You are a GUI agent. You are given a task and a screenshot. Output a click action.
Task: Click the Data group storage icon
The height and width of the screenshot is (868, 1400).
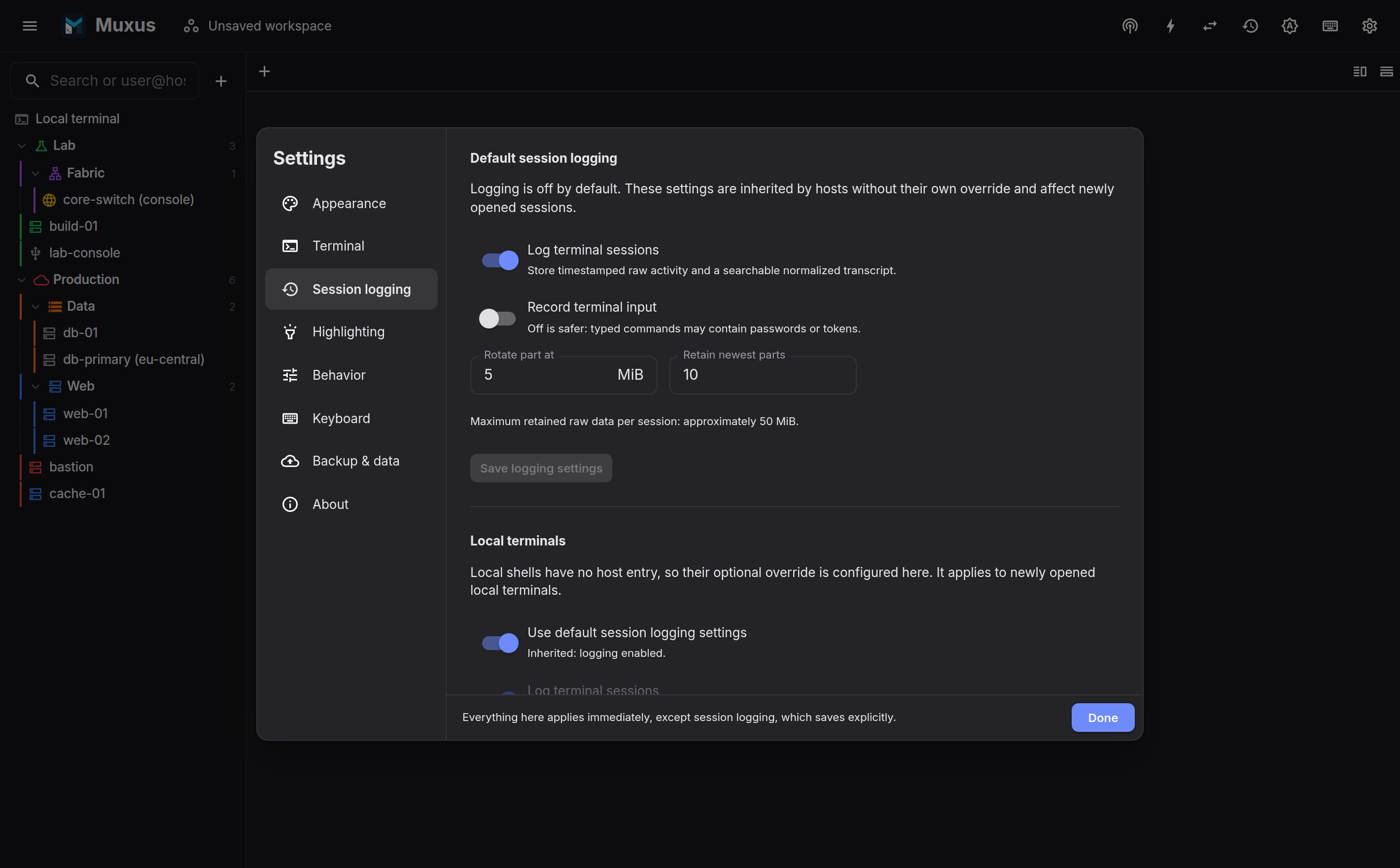(55, 307)
